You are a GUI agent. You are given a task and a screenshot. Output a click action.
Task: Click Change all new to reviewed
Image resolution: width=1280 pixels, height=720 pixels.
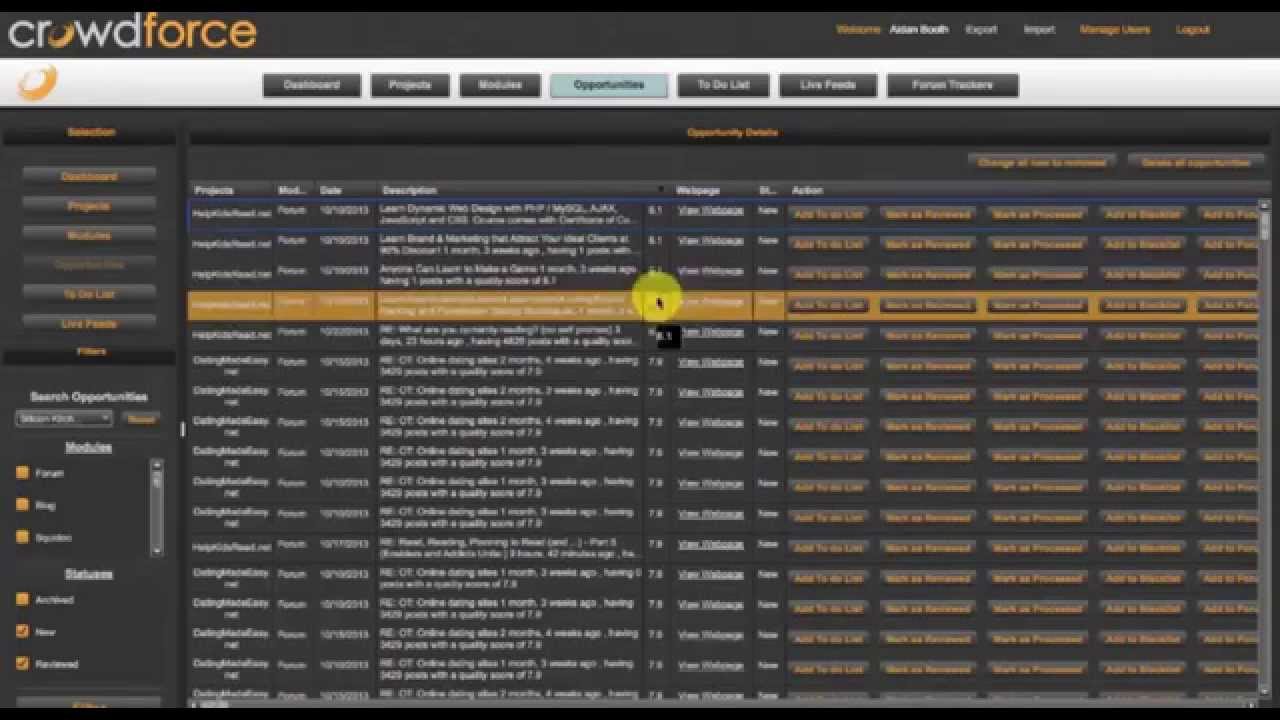coord(1042,162)
